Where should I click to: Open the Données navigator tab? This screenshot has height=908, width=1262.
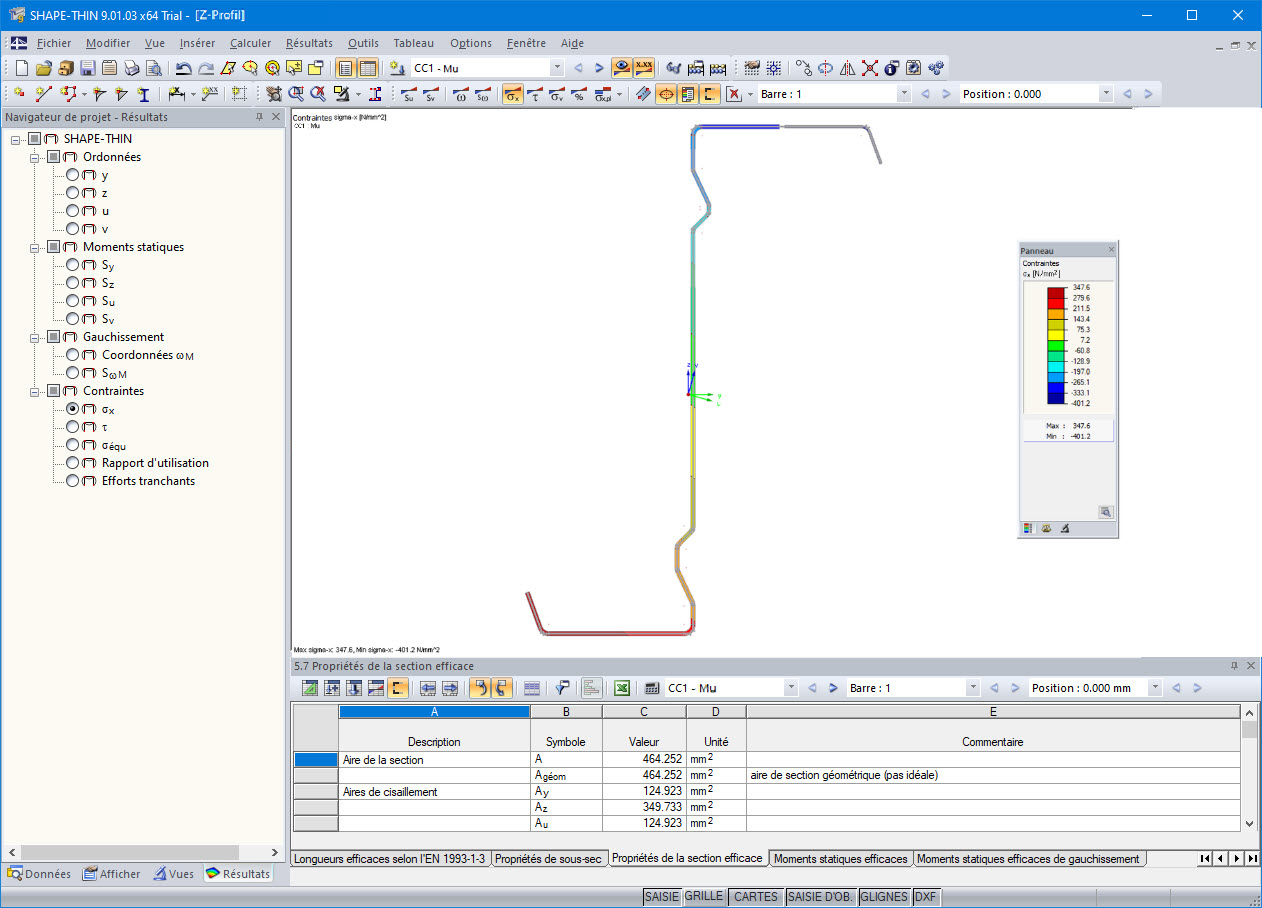click(40, 873)
